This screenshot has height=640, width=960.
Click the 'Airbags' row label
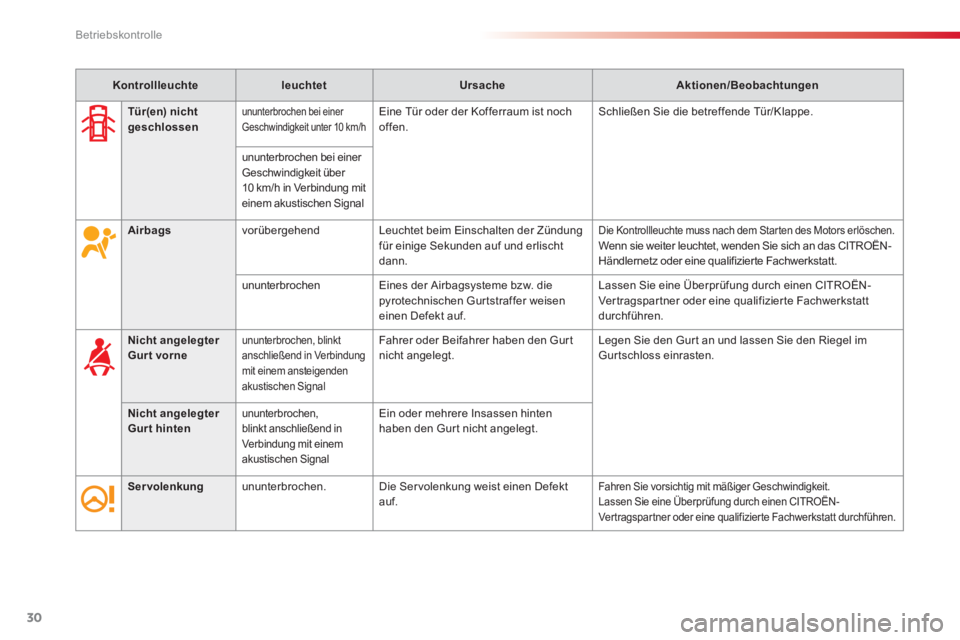[149, 230]
